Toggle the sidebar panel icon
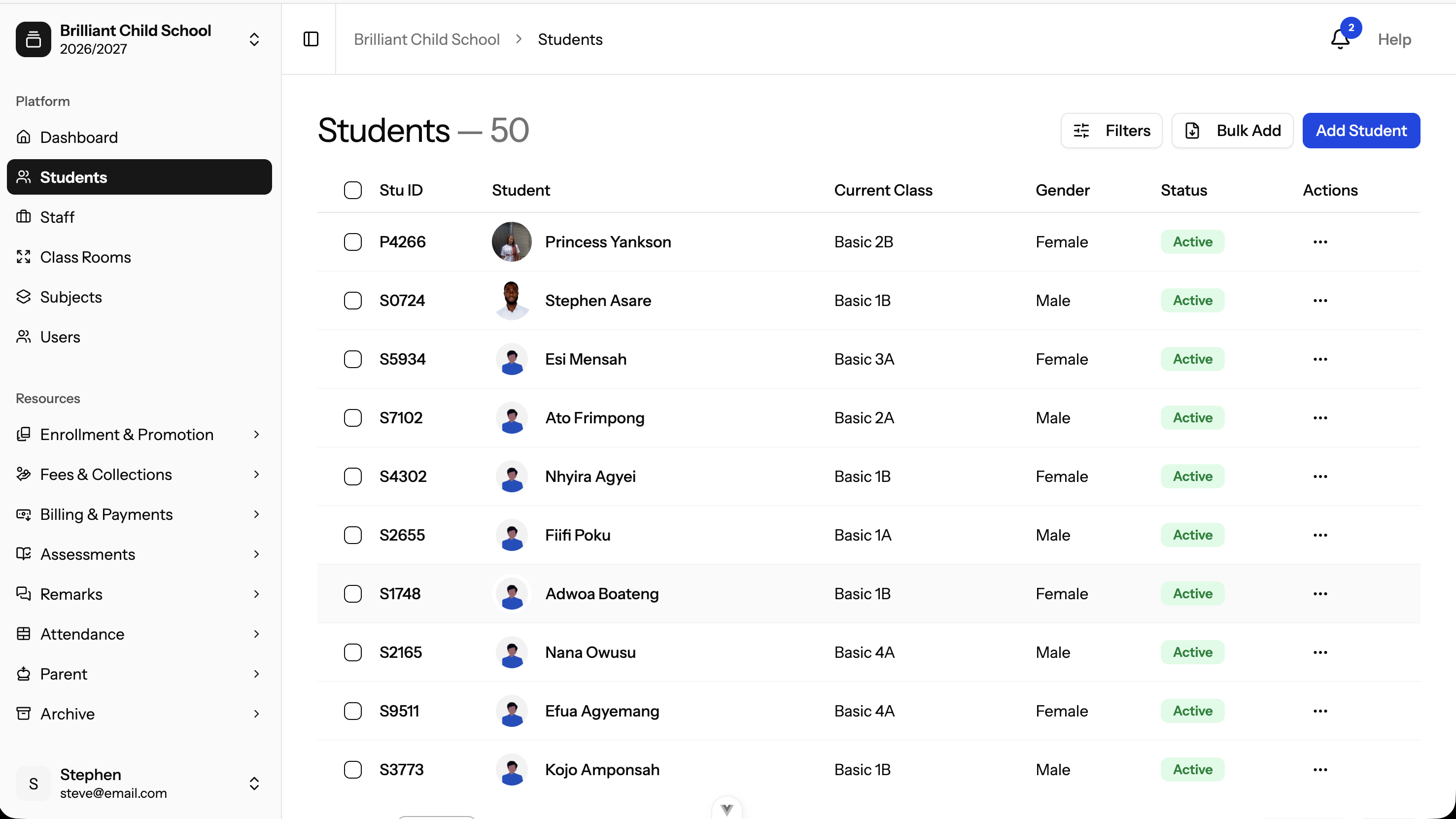1456x819 pixels. pyautogui.click(x=311, y=39)
